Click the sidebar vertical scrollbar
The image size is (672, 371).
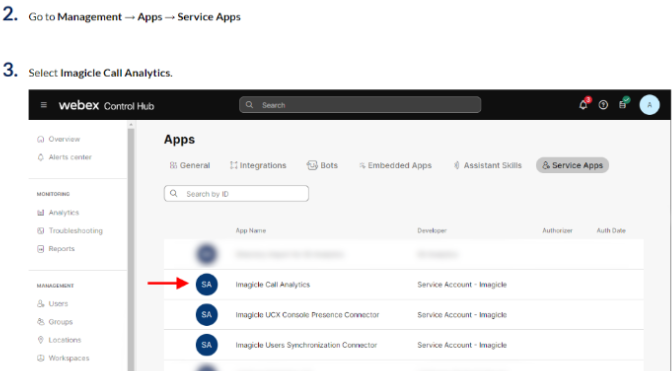pyautogui.click(x=131, y=246)
